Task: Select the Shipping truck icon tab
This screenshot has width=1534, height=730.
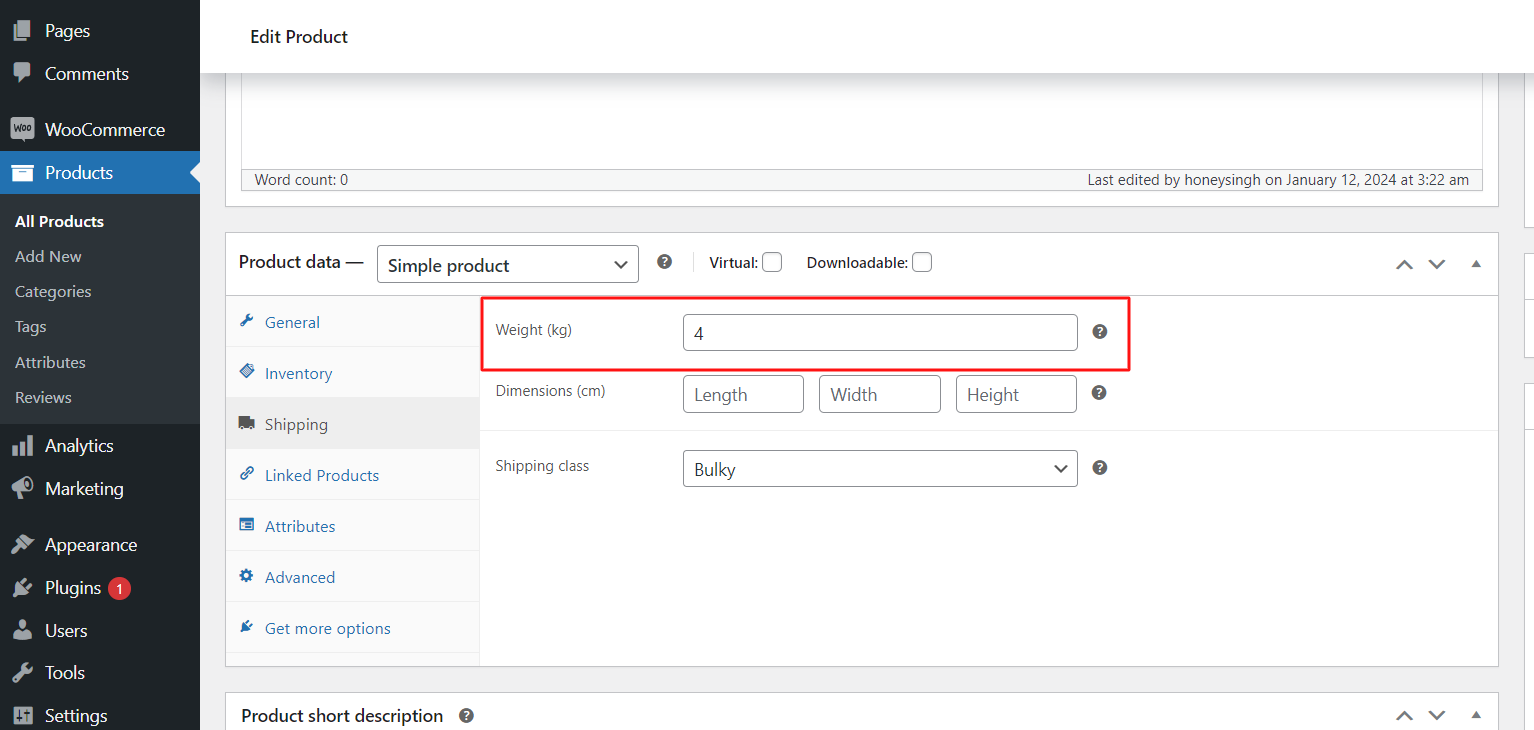Action: pyautogui.click(x=247, y=423)
